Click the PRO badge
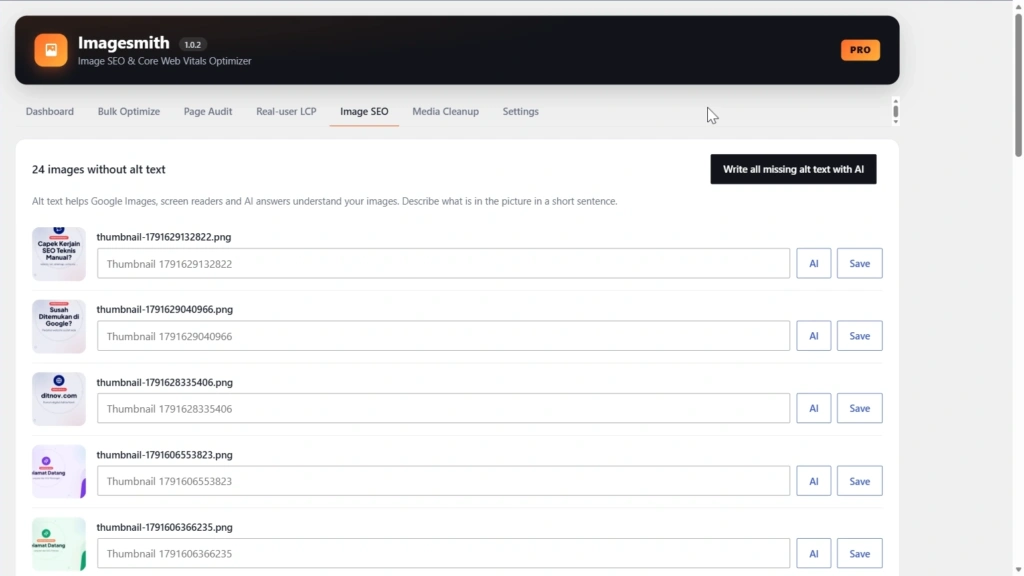Viewport: 1024px width, 576px height. (860, 50)
